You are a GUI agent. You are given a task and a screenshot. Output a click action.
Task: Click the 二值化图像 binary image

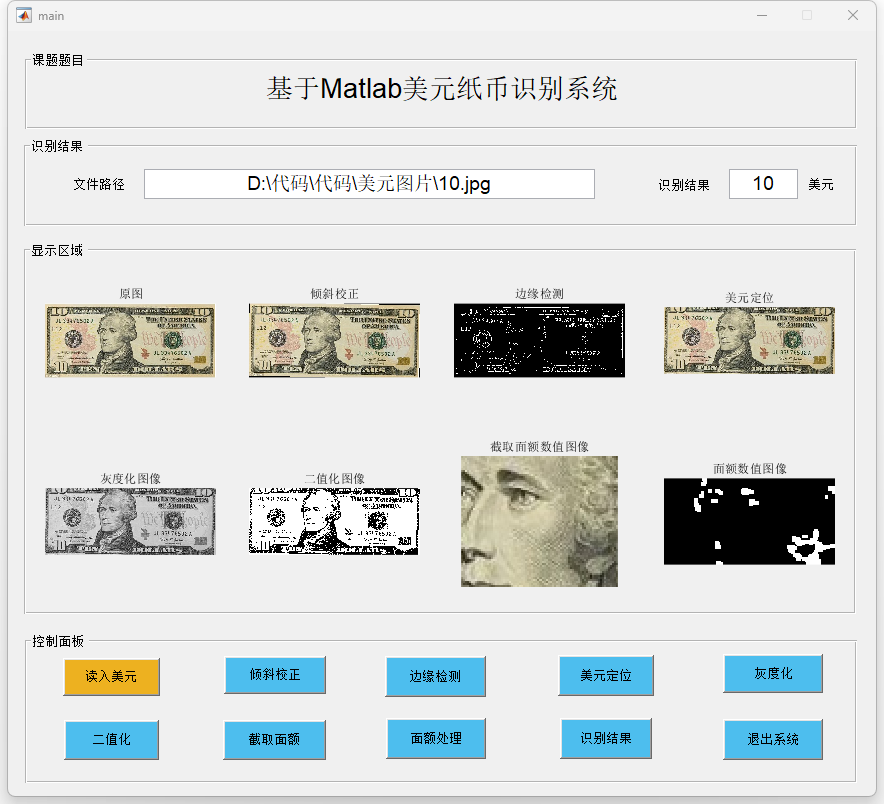334,521
